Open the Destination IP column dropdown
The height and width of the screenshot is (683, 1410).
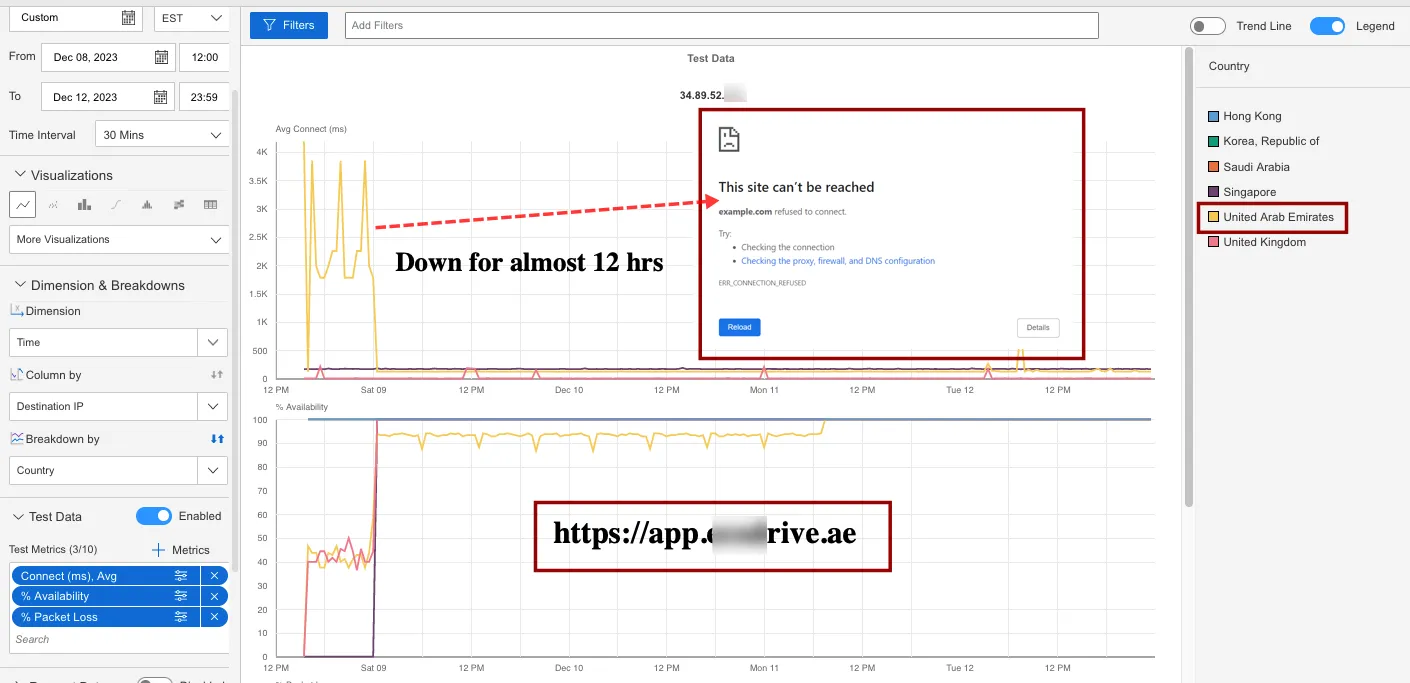118,406
